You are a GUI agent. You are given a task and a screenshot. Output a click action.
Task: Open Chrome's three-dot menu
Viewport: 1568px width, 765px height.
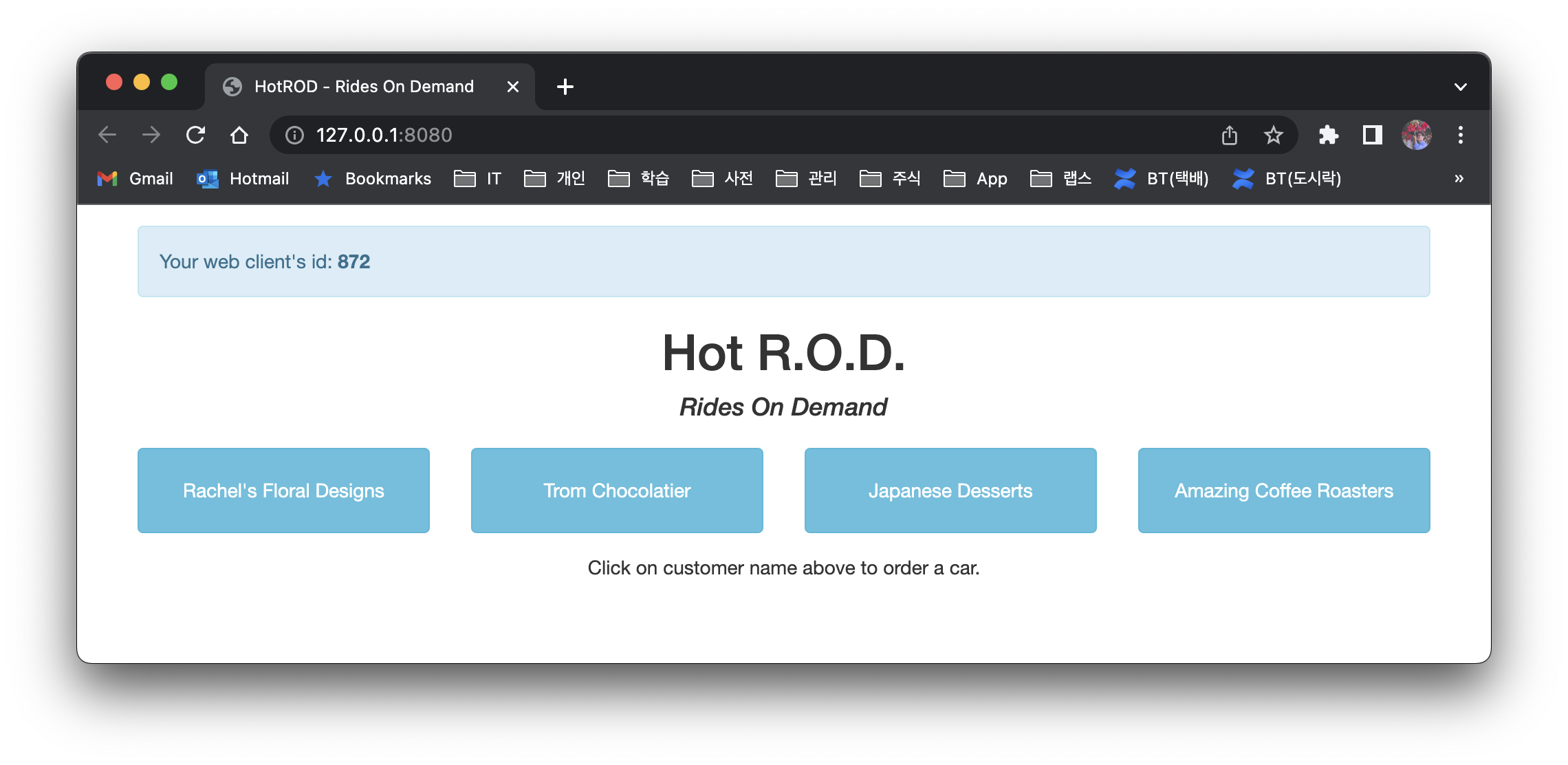[x=1461, y=135]
